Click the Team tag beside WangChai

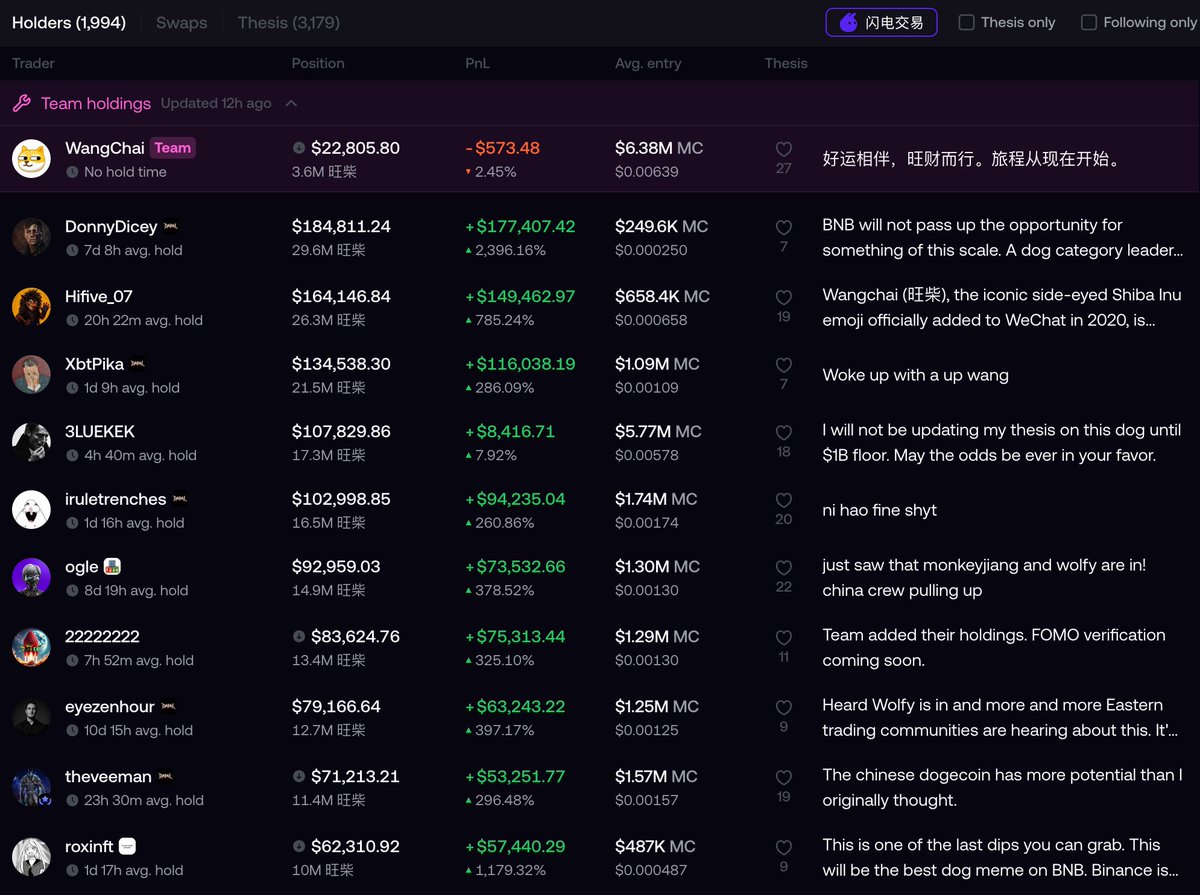click(173, 148)
